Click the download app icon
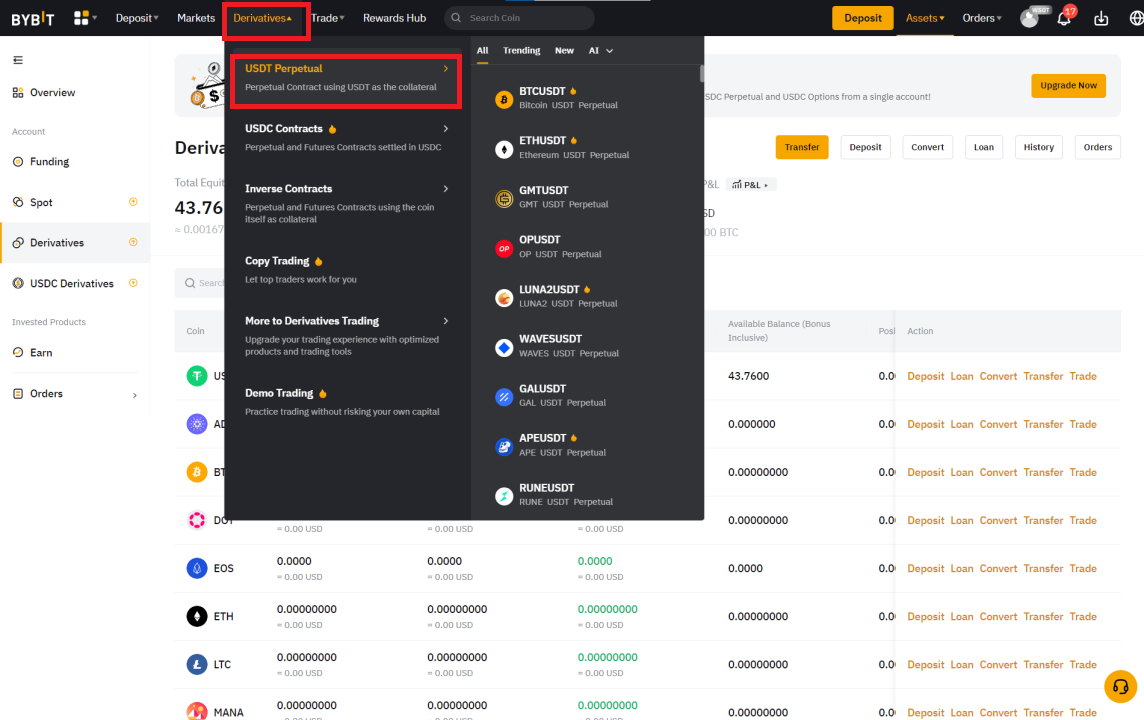1144x720 pixels. click(1101, 18)
